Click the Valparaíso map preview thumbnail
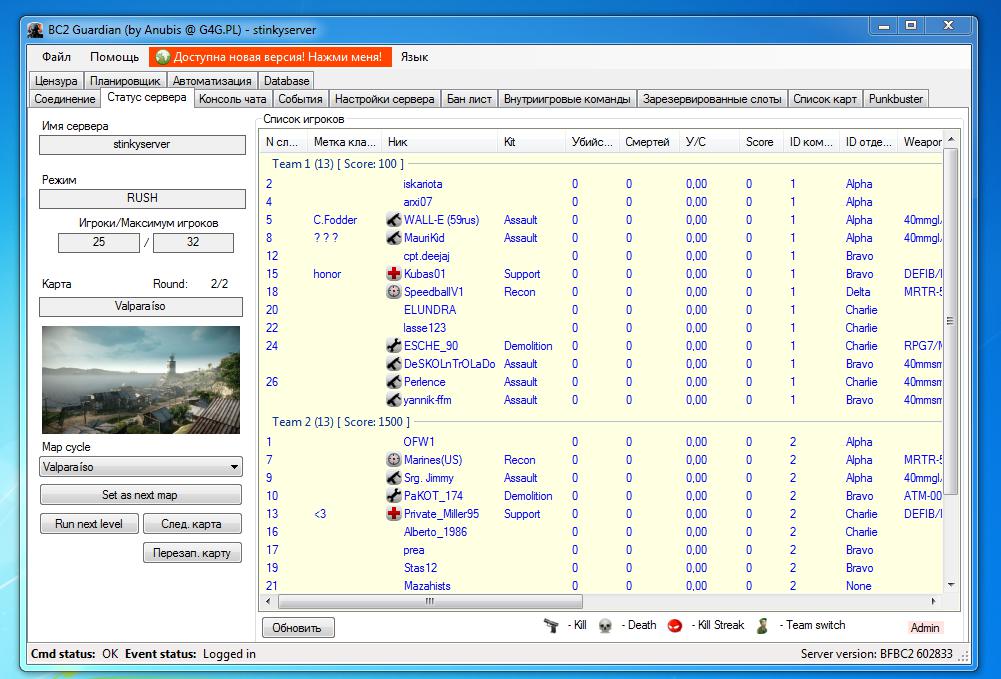1001x679 pixels. (141, 379)
